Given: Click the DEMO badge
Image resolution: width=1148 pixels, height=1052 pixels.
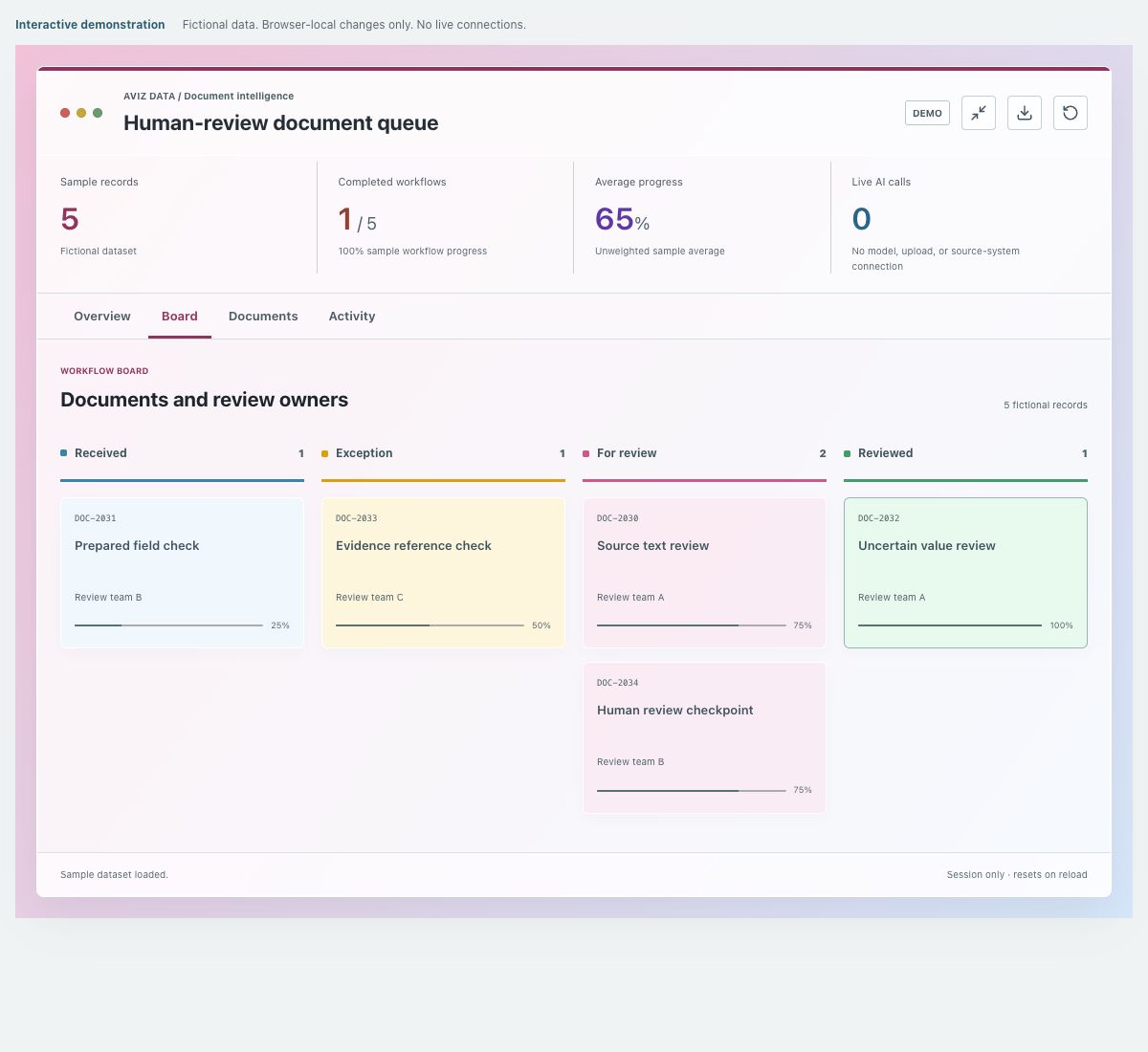Looking at the screenshot, I should [x=927, y=113].
